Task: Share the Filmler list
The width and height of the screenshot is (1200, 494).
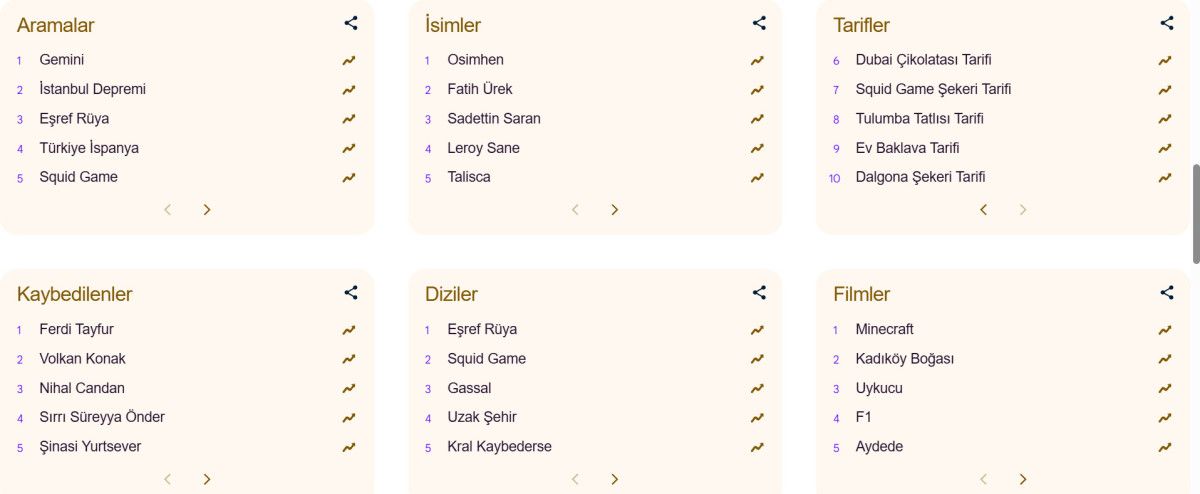Action: 1167,293
